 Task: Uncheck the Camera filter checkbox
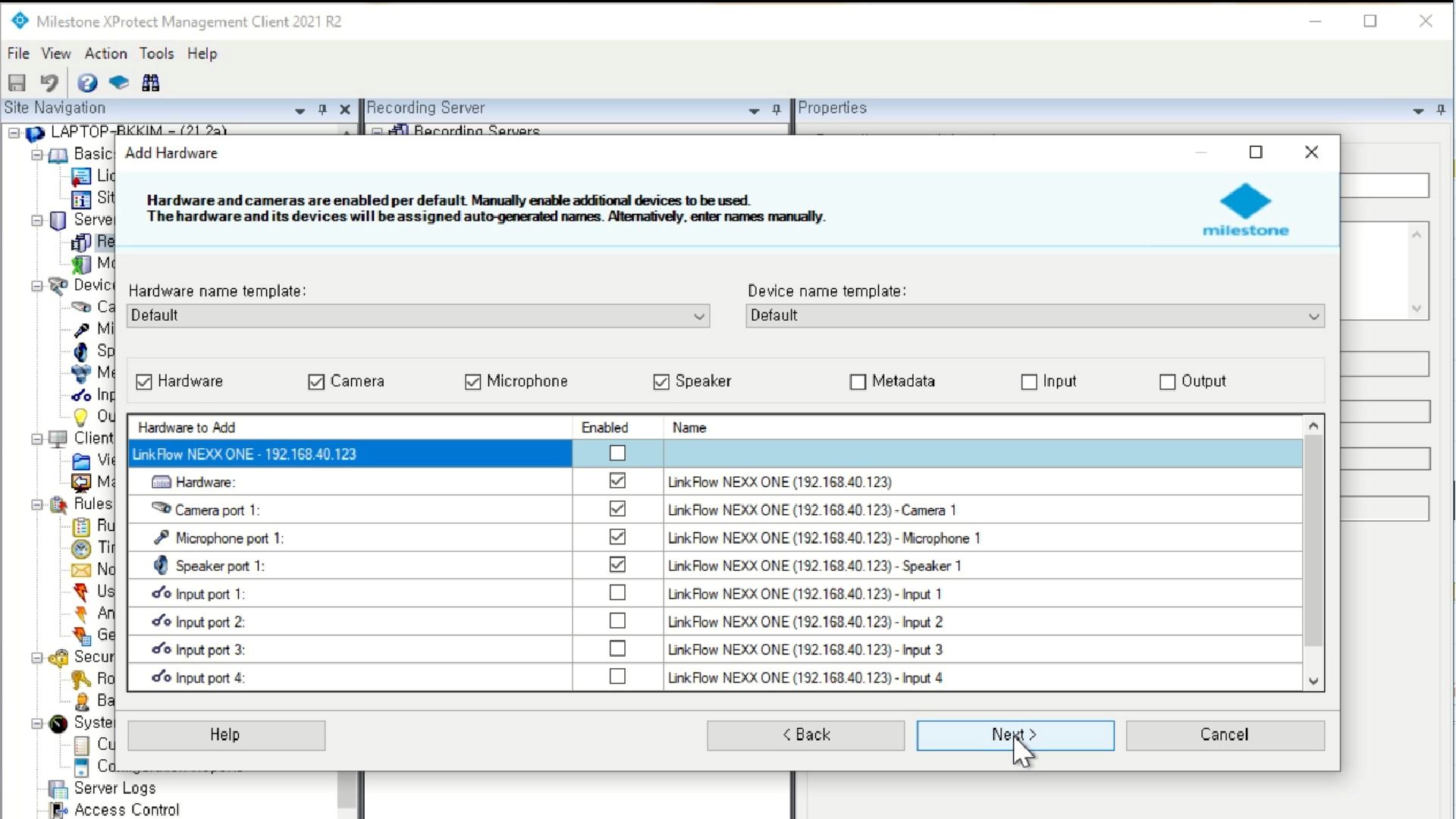(x=316, y=381)
